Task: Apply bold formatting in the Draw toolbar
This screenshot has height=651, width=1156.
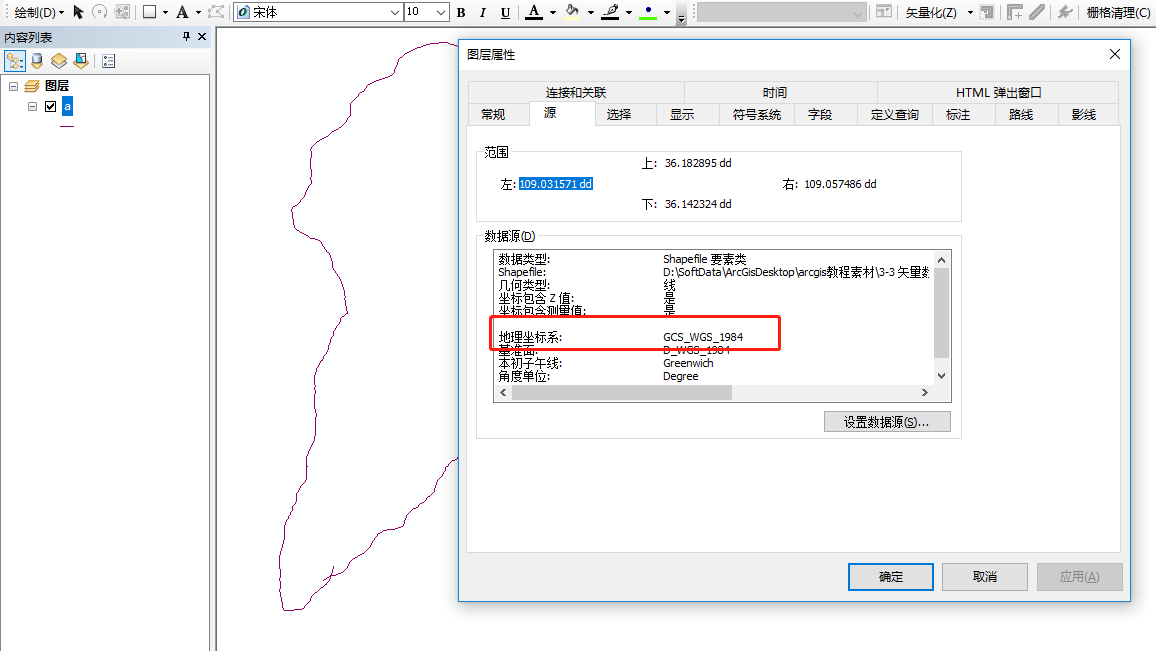Action: 461,13
